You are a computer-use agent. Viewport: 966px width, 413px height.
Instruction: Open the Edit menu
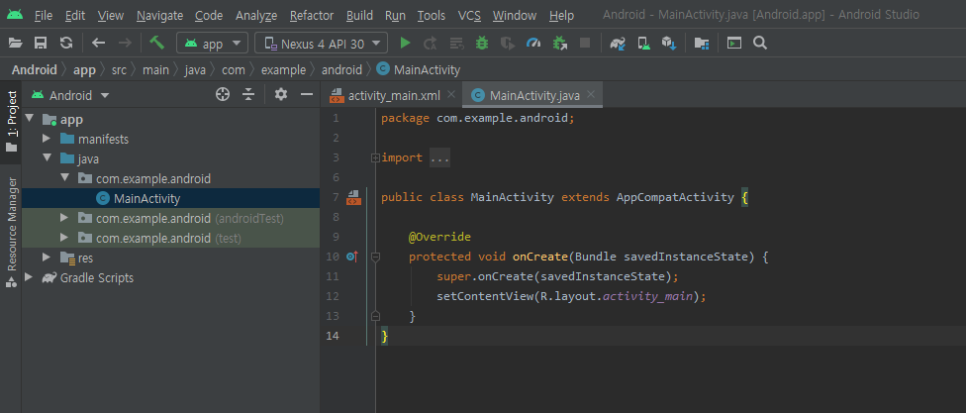click(x=75, y=15)
